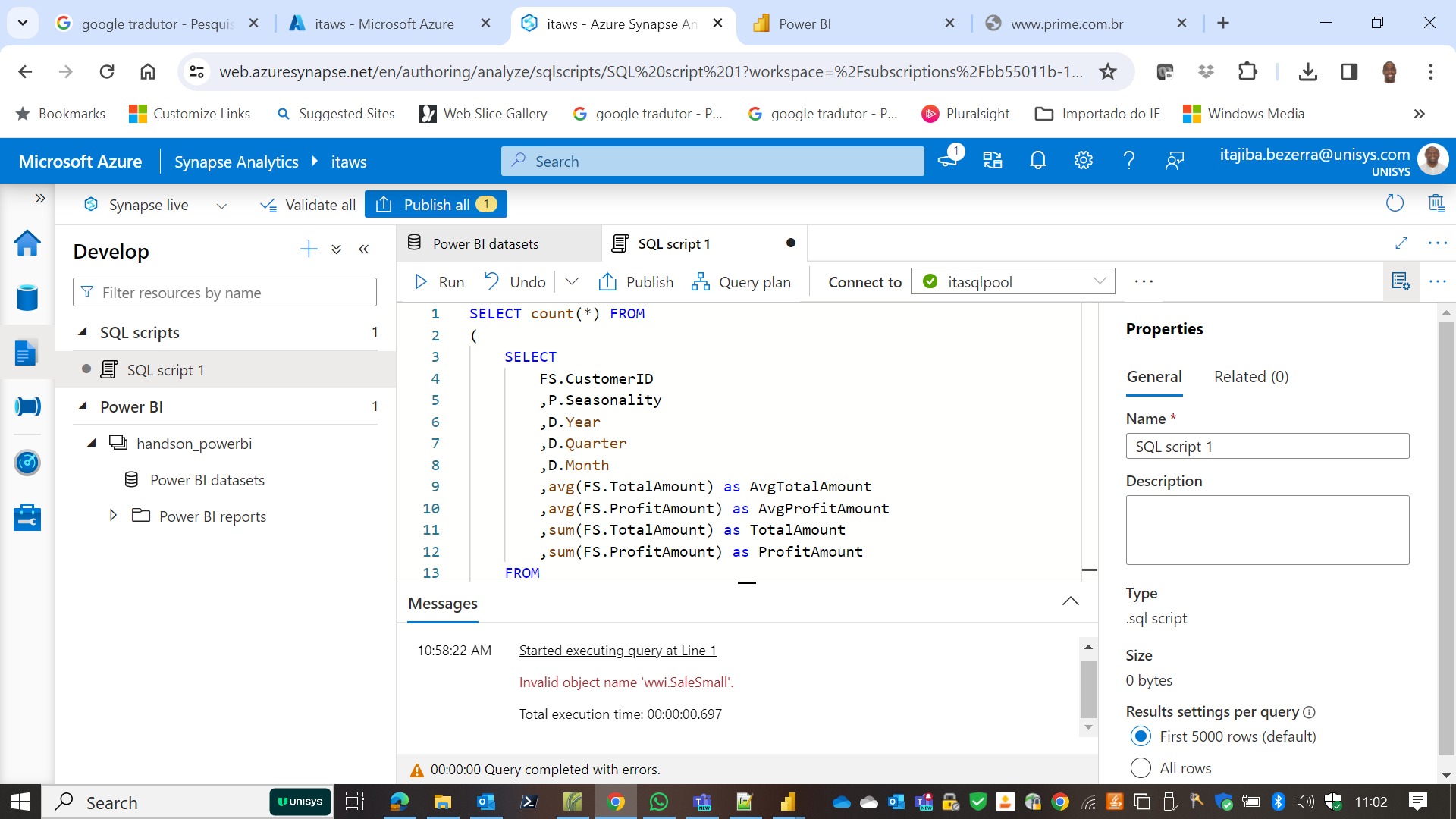Expand the left navigation pane
The image size is (1456, 819).
click(40, 199)
